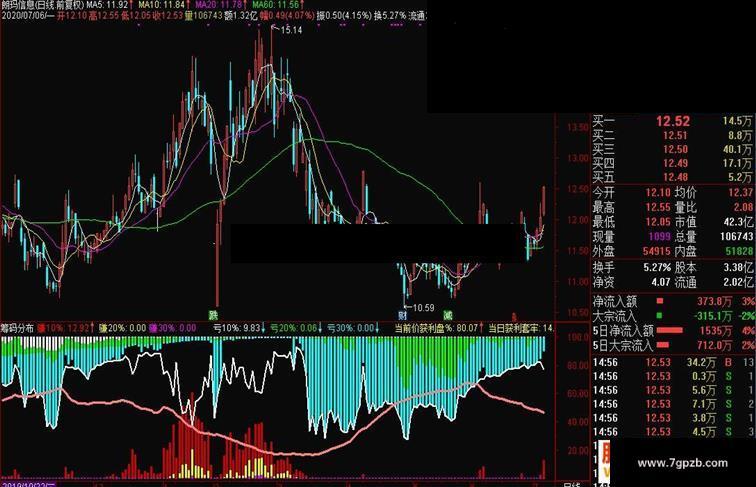Click the 弓30%: 0.00 readout
The width and height of the screenshot is (756, 487).
pos(351,328)
